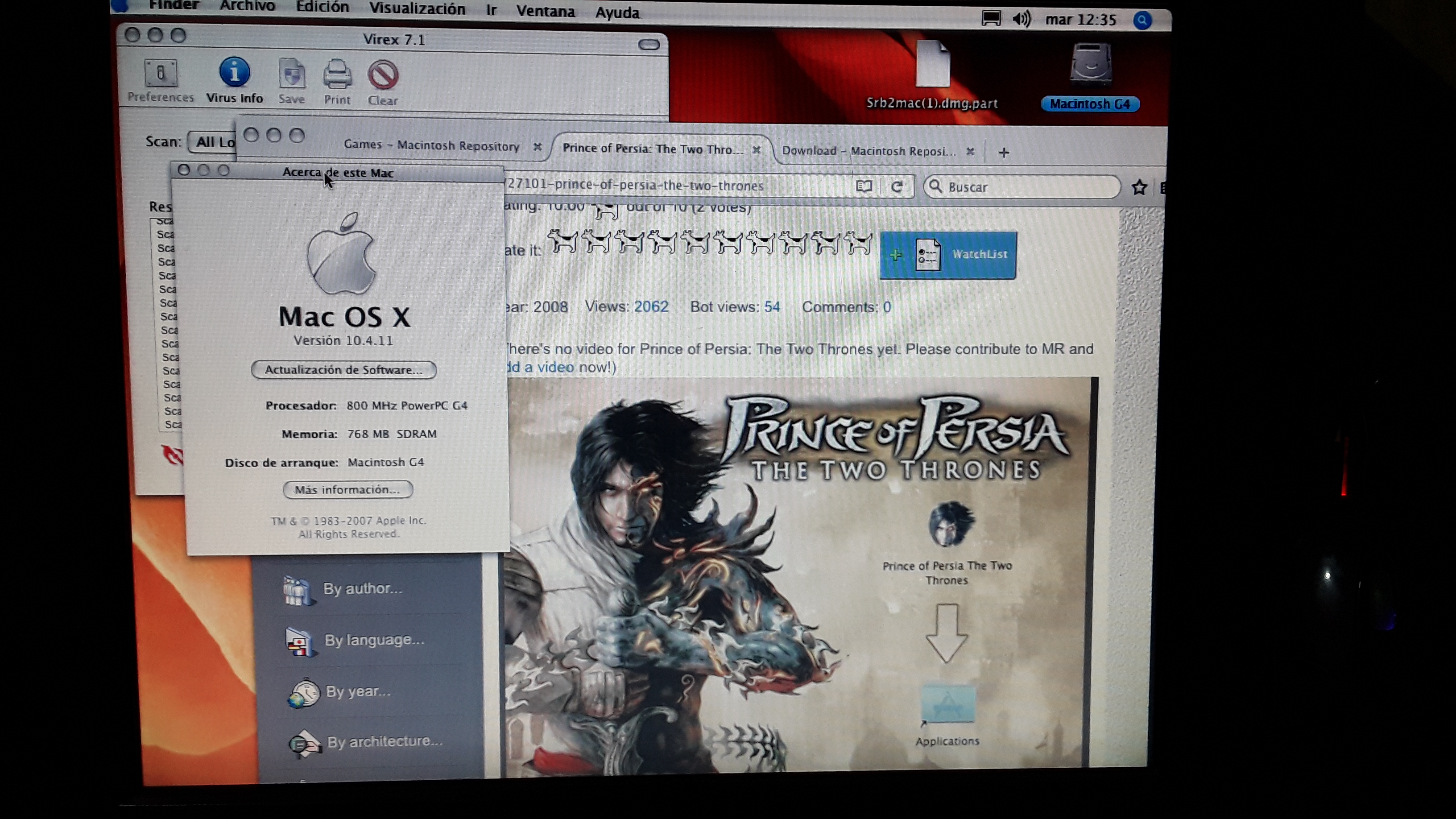Select the Macintosh G4 hard drive icon
Image resolution: width=1456 pixels, height=819 pixels.
click(1090, 78)
